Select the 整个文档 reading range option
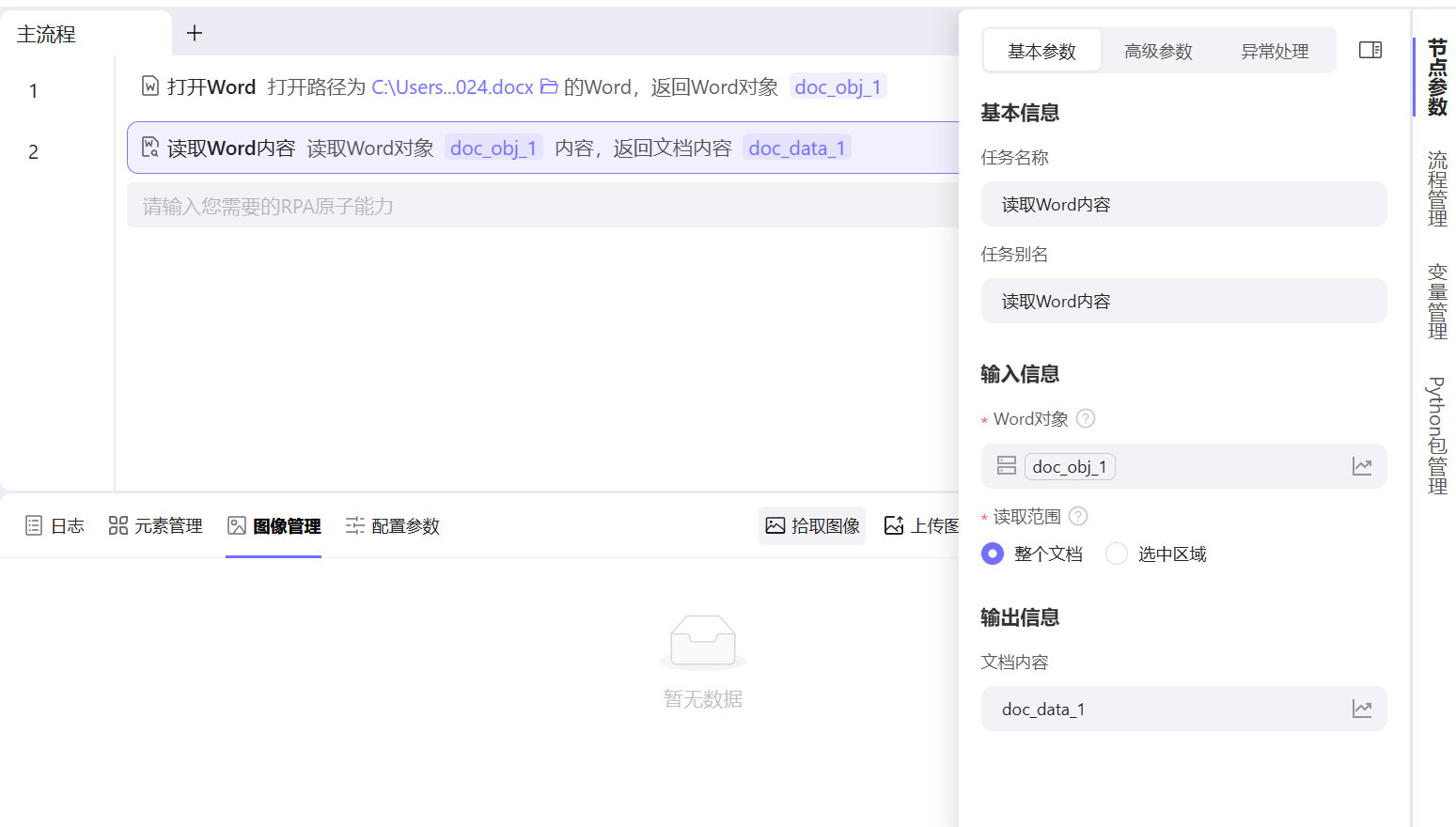 [x=993, y=554]
